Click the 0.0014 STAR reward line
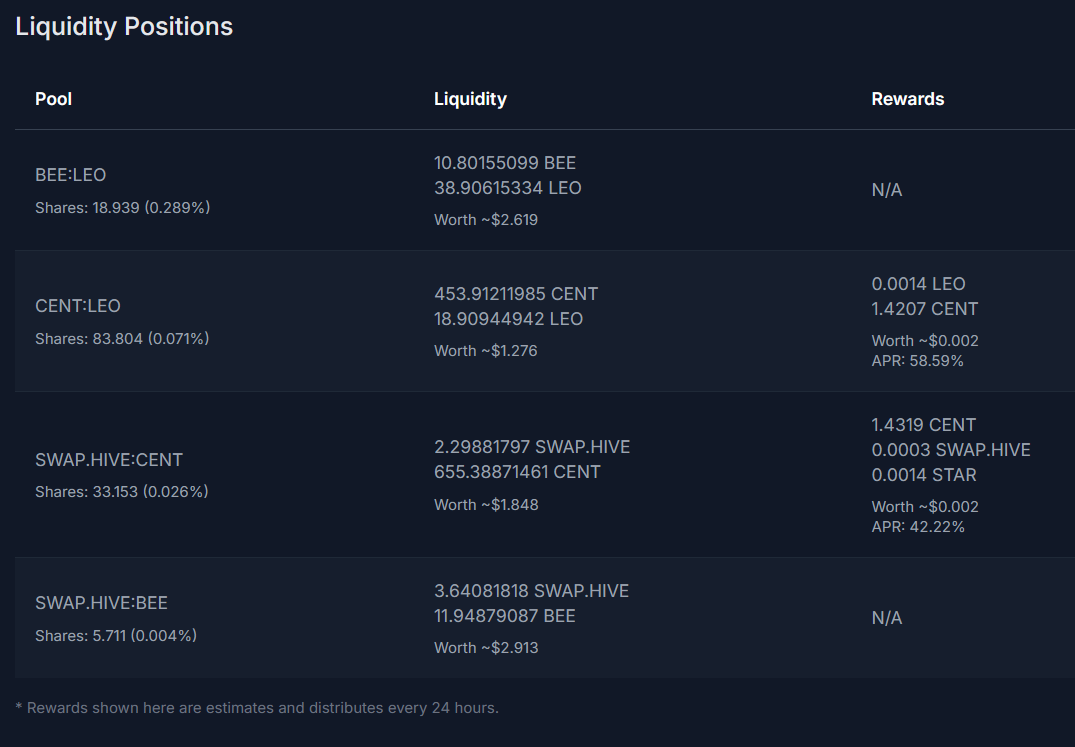 pyautogui.click(x=923, y=475)
